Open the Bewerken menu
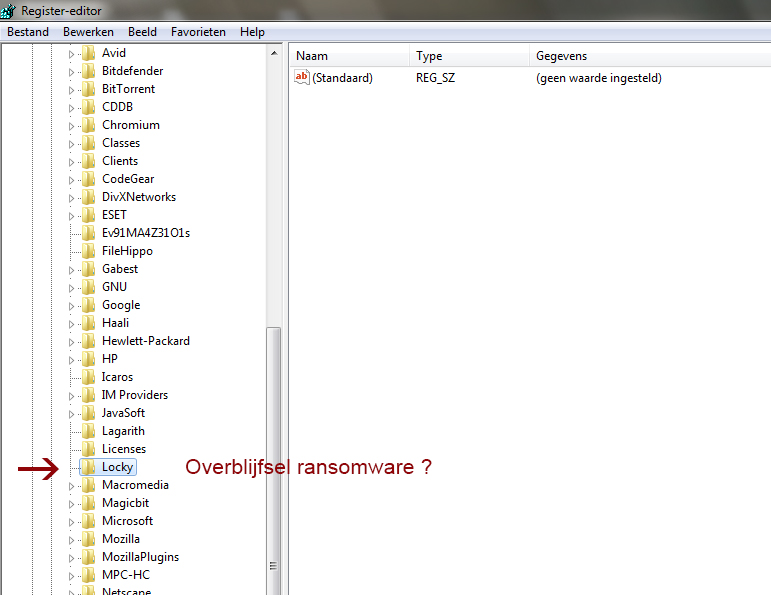Screen dimensions: 771x595 pos(89,32)
